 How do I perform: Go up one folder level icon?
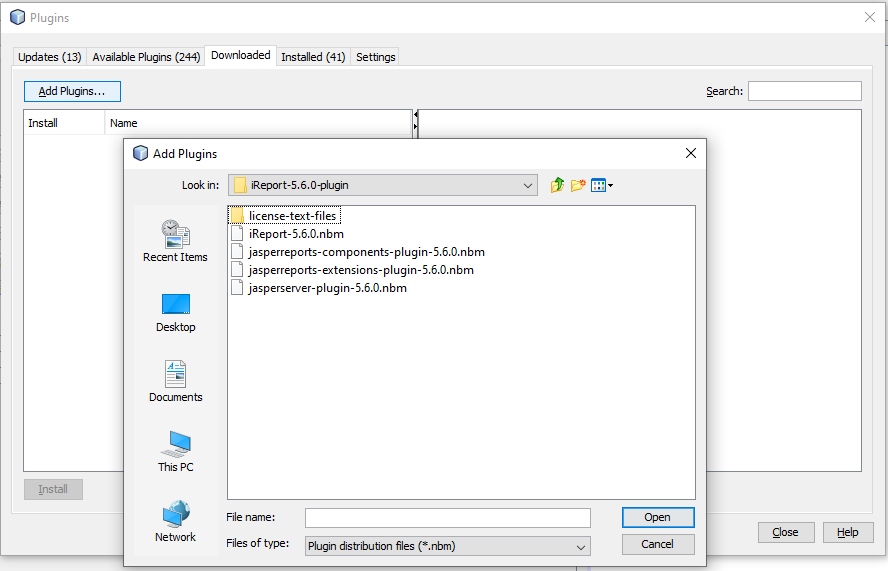click(x=557, y=185)
